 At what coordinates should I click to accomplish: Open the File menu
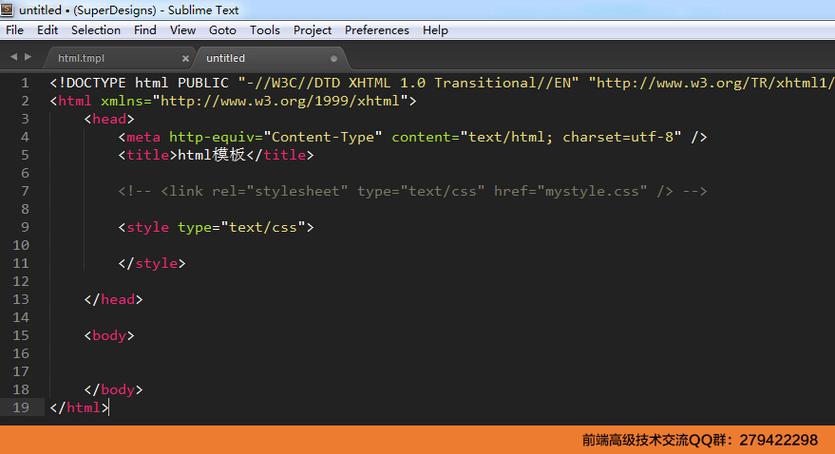click(14, 30)
